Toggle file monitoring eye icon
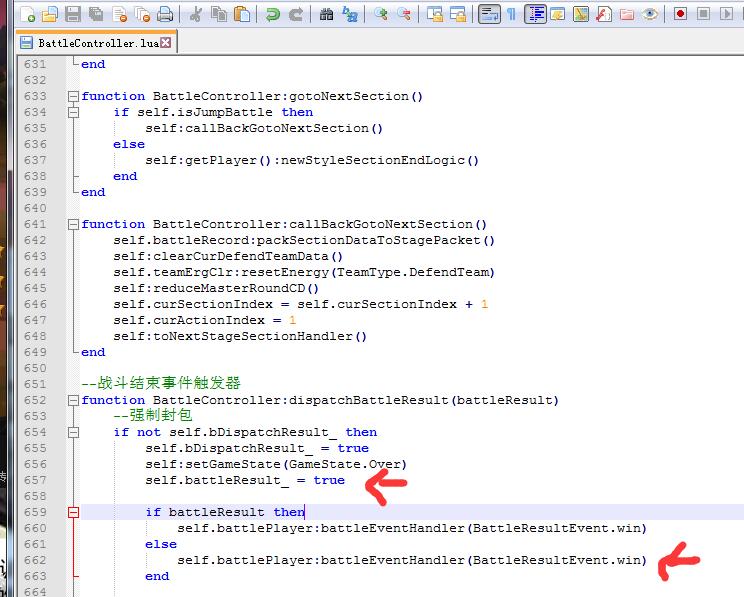Screen dimensions: 744x597 coord(650,14)
